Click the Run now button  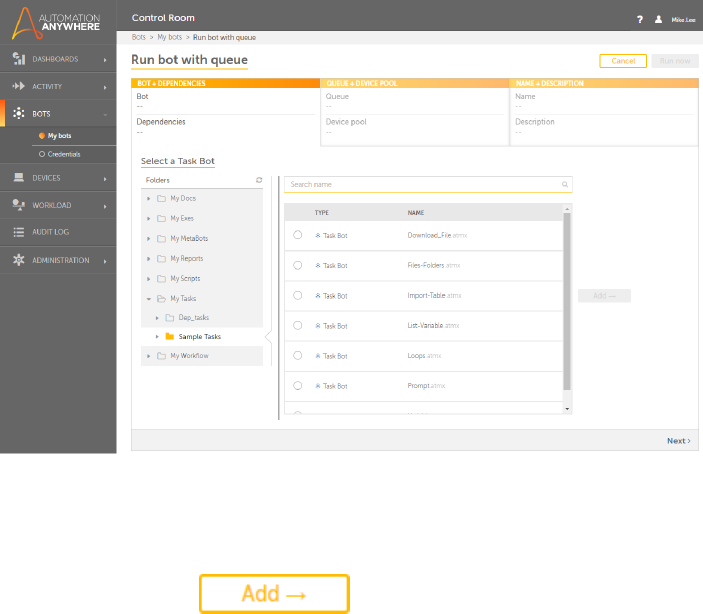[675, 61]
